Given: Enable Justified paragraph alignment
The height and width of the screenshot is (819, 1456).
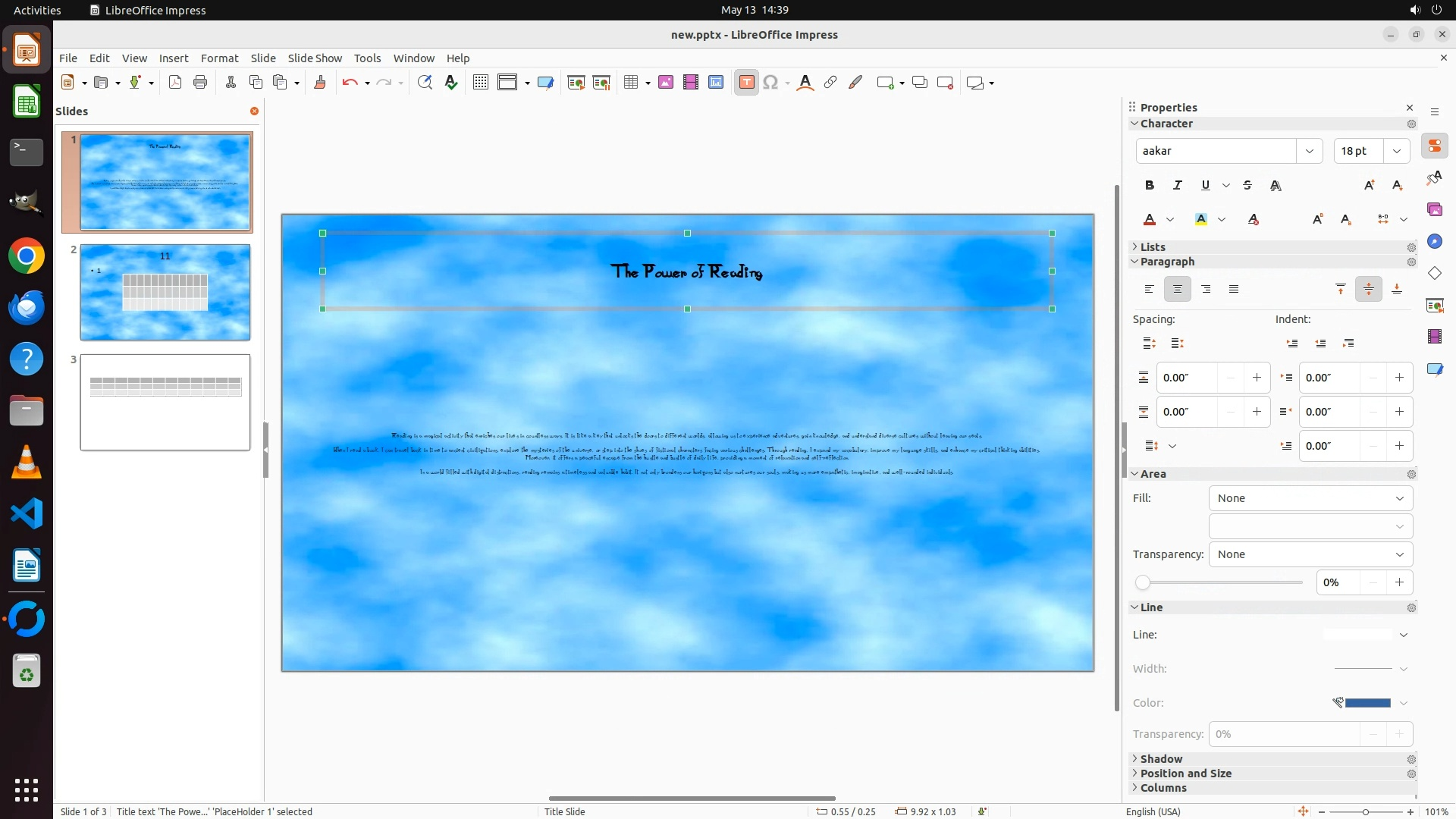Looking at the screenshot, I should [1234, 289].
